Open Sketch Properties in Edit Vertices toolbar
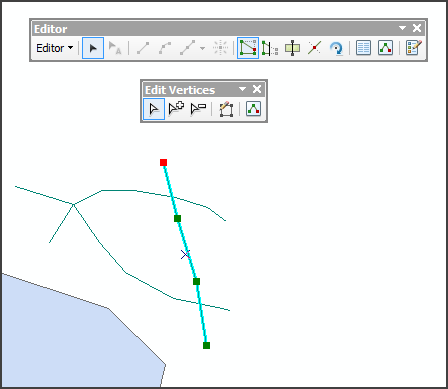Image resolution: width=448 pixels, height=389 pixels. 253,109
